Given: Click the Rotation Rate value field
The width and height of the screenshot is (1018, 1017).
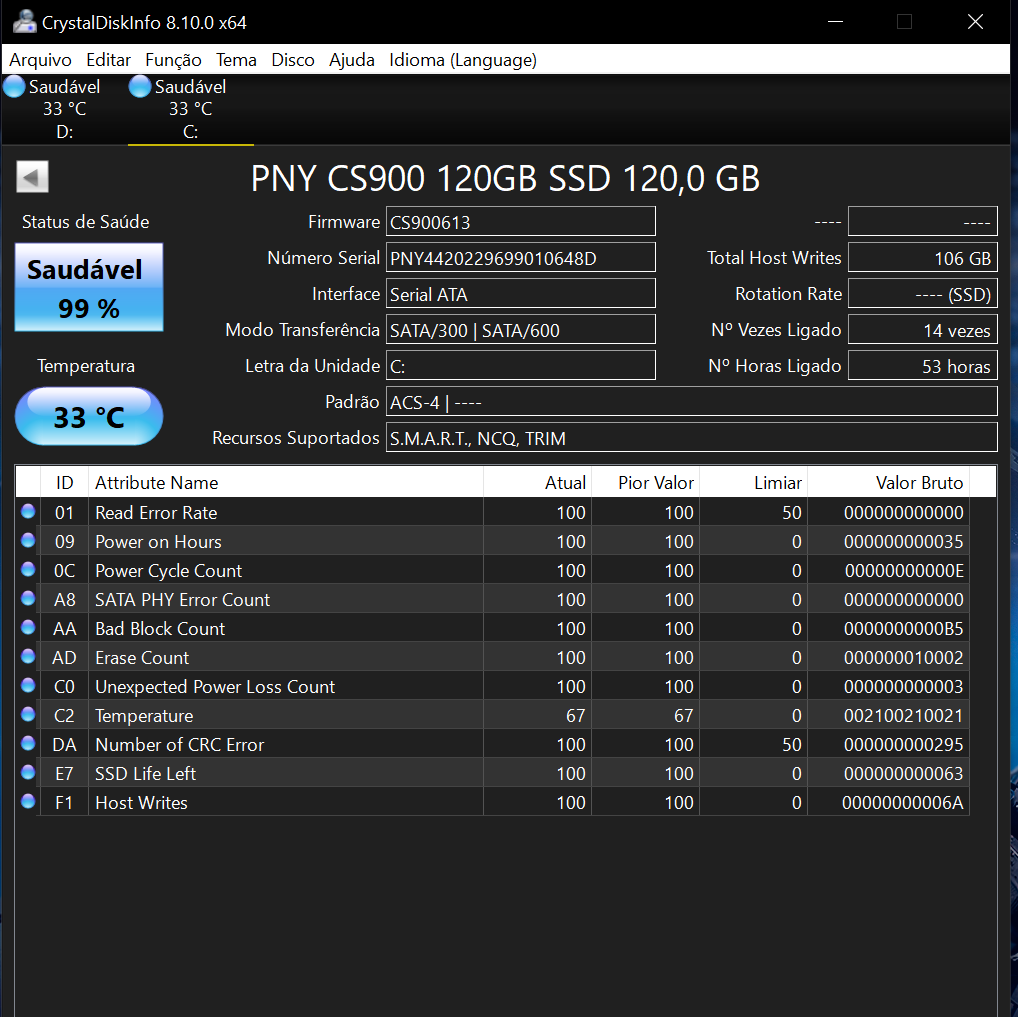Looking at the screenshot, I should point(923,294).
